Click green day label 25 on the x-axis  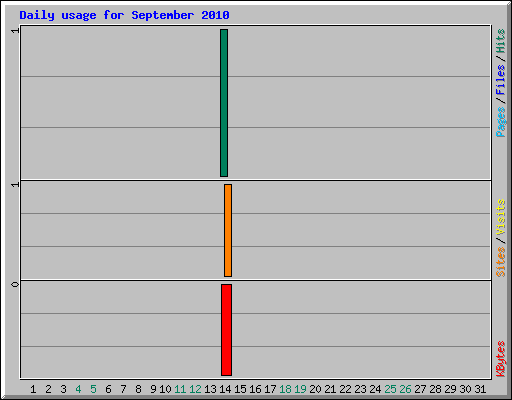tap(390, 389)
